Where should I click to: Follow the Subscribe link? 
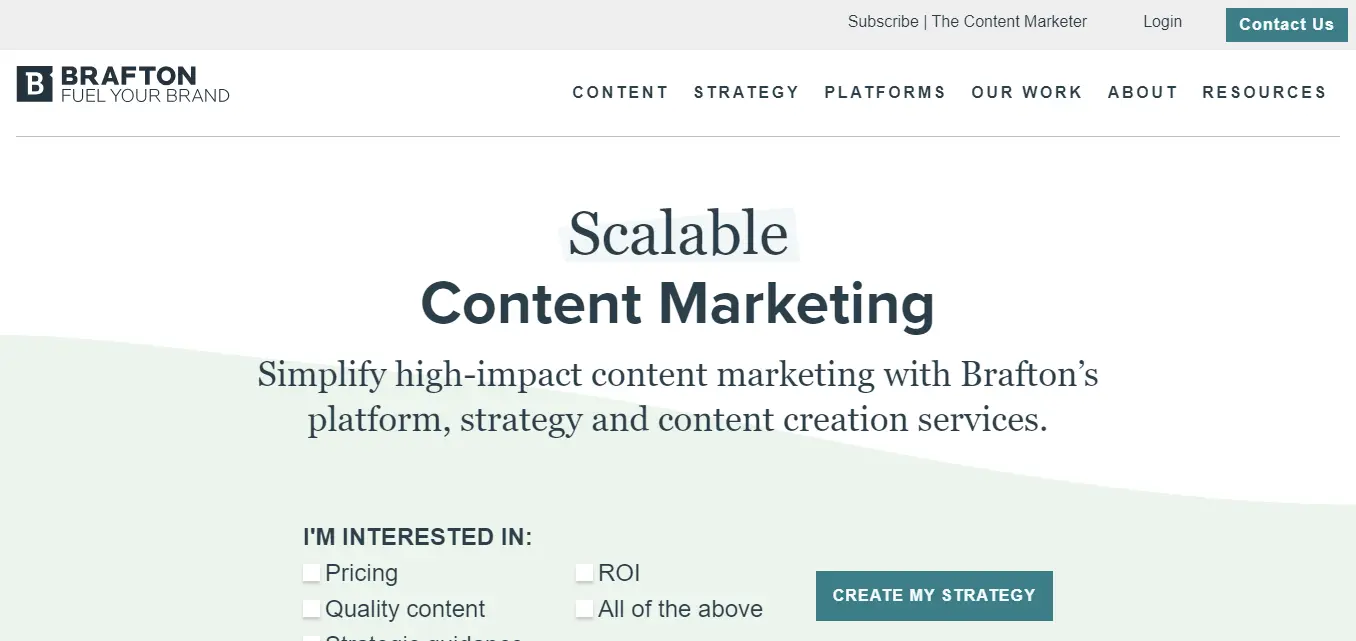(x=883, y=22)
